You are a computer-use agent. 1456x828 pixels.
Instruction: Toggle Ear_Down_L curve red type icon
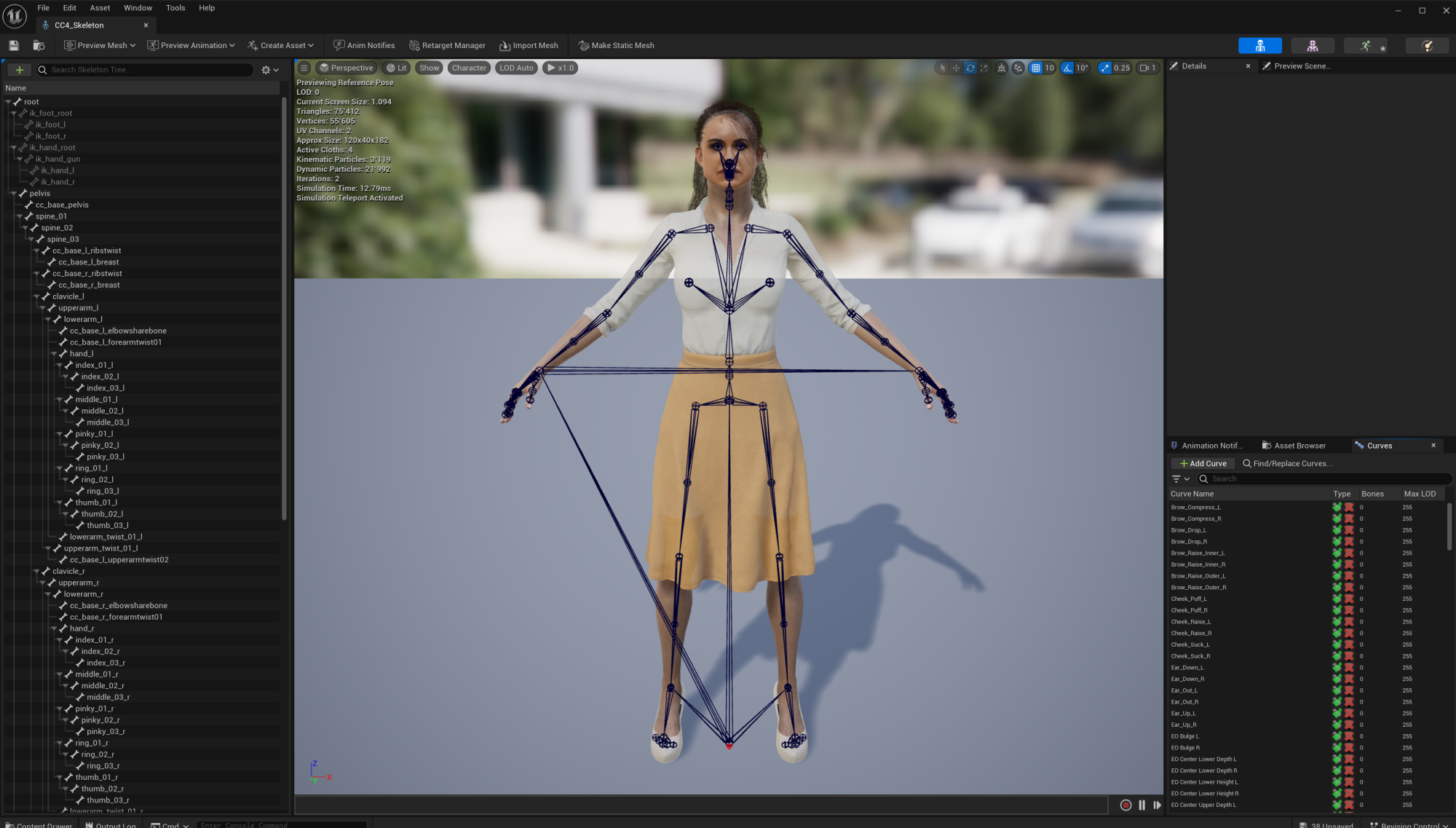1349,667
